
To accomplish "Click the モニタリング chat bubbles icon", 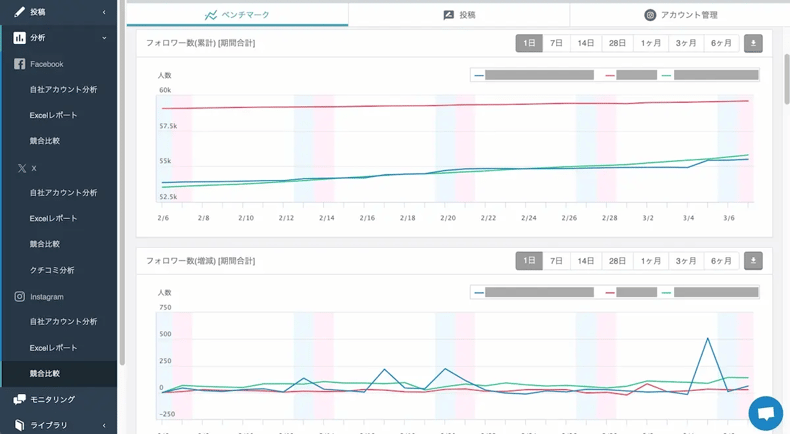I will point(19,399).
